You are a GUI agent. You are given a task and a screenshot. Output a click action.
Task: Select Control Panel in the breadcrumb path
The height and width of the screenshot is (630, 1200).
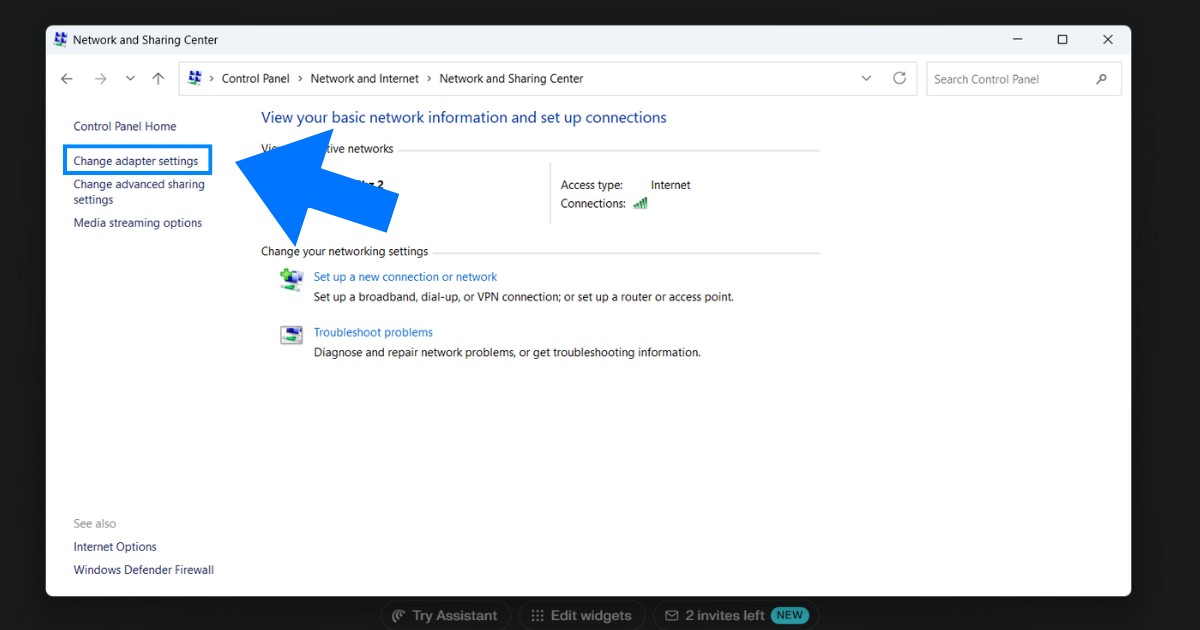(255, 78)
